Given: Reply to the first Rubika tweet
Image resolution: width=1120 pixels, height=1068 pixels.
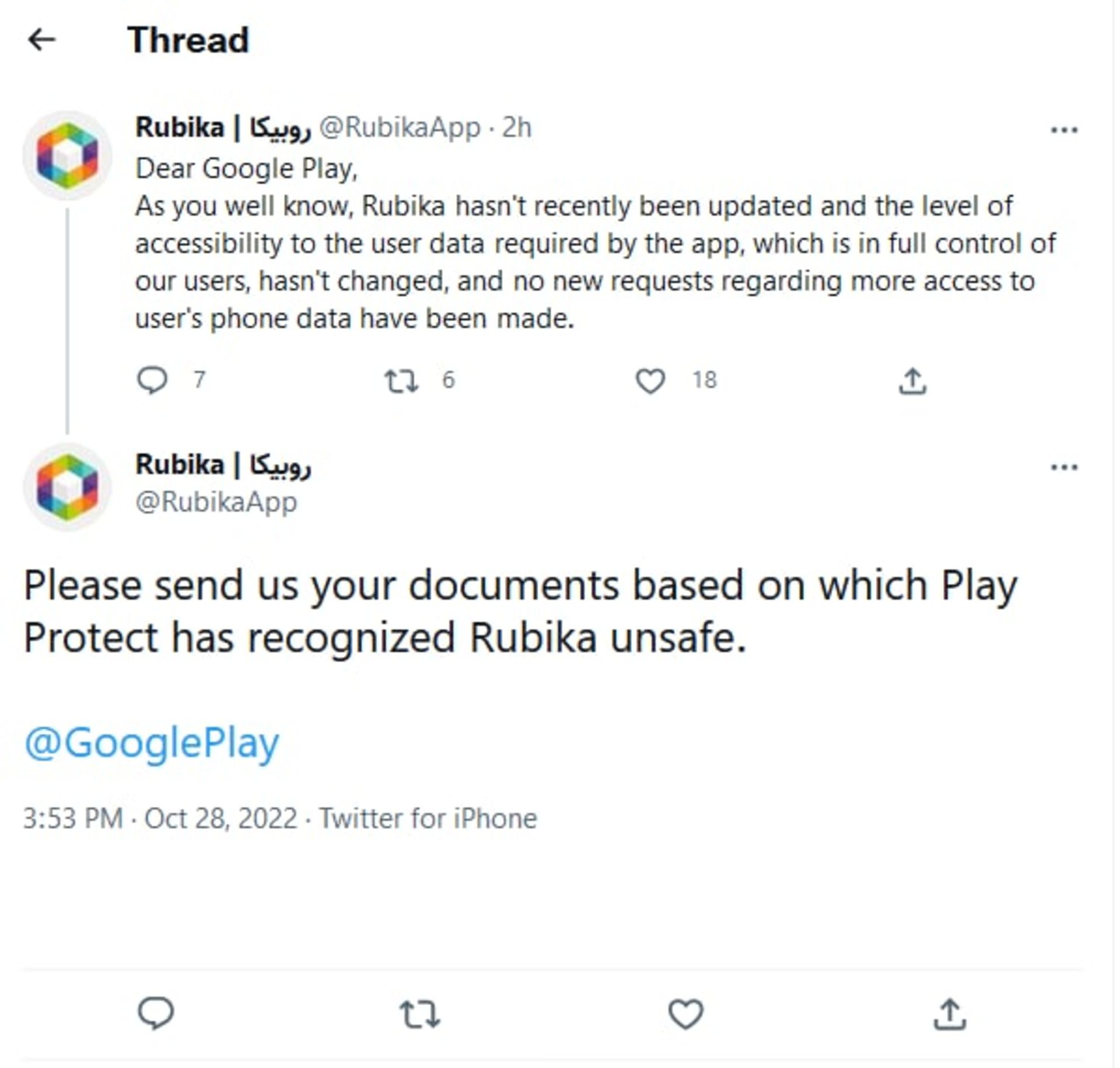Looking at the screenshot, I should coord(152,380).
